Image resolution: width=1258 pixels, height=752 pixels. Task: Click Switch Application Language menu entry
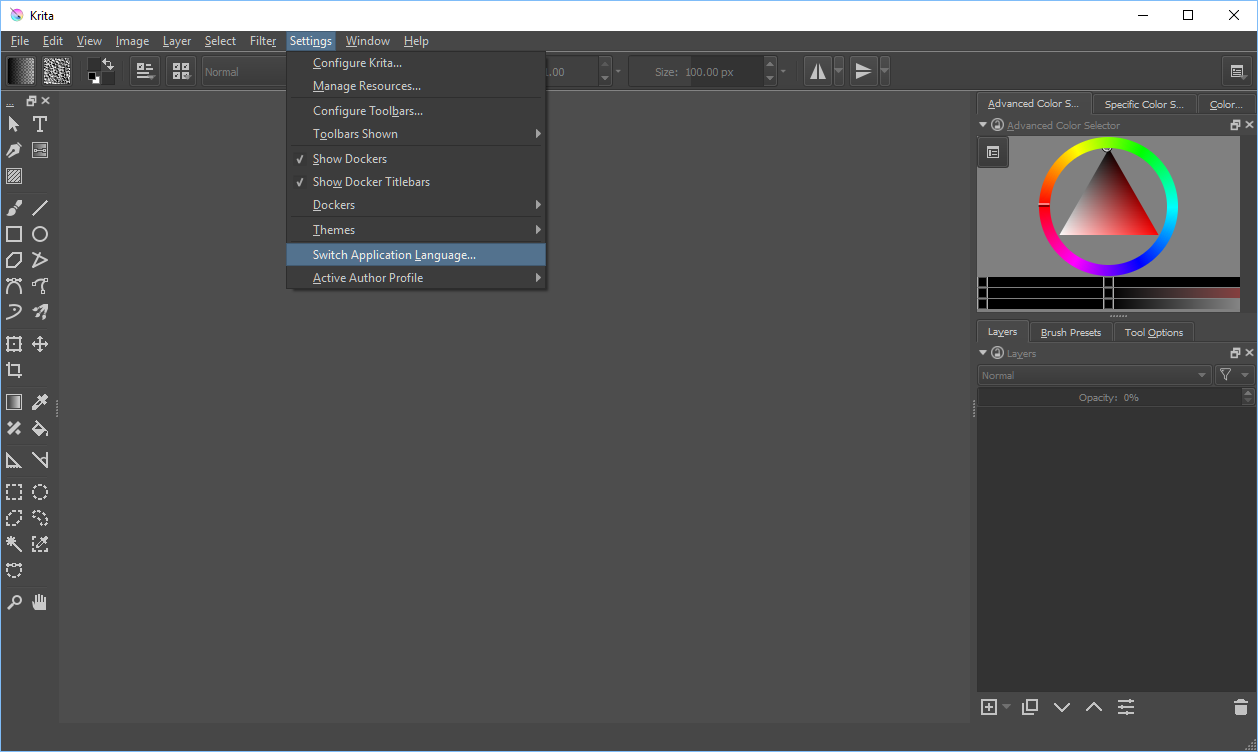[394, 255]
